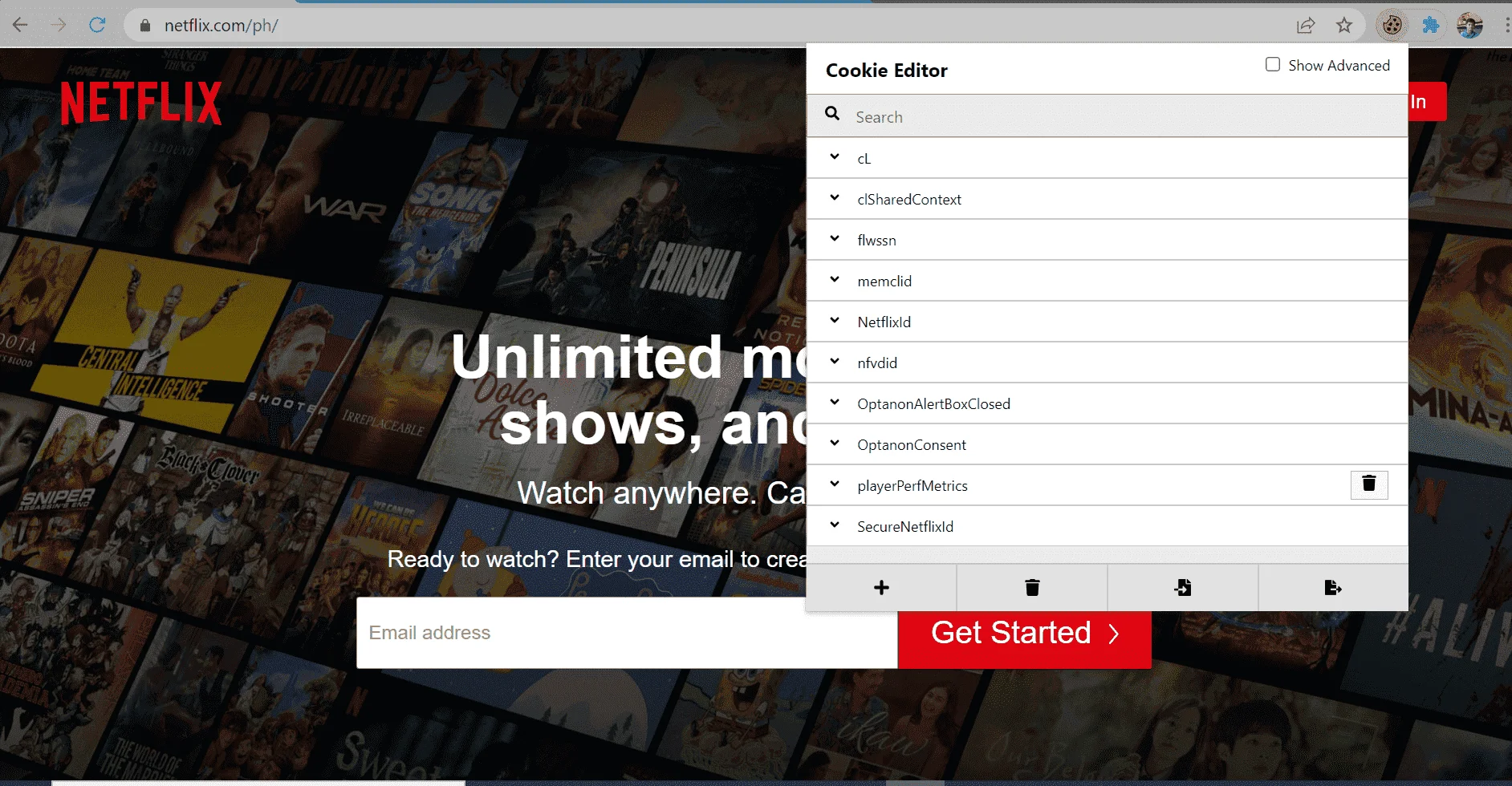
Task: Click the share page icon in address bar
Action: click(1306, 26)
